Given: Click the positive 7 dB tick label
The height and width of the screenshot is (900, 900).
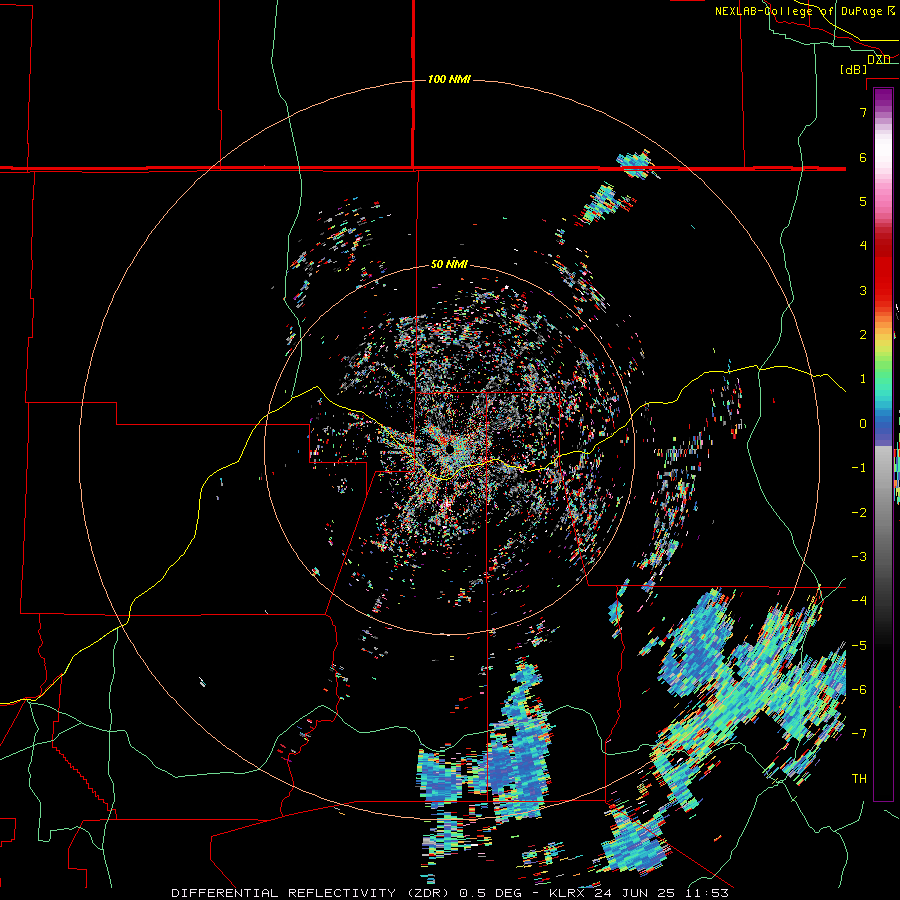Looking at the screenshot, I should point(863,112).
